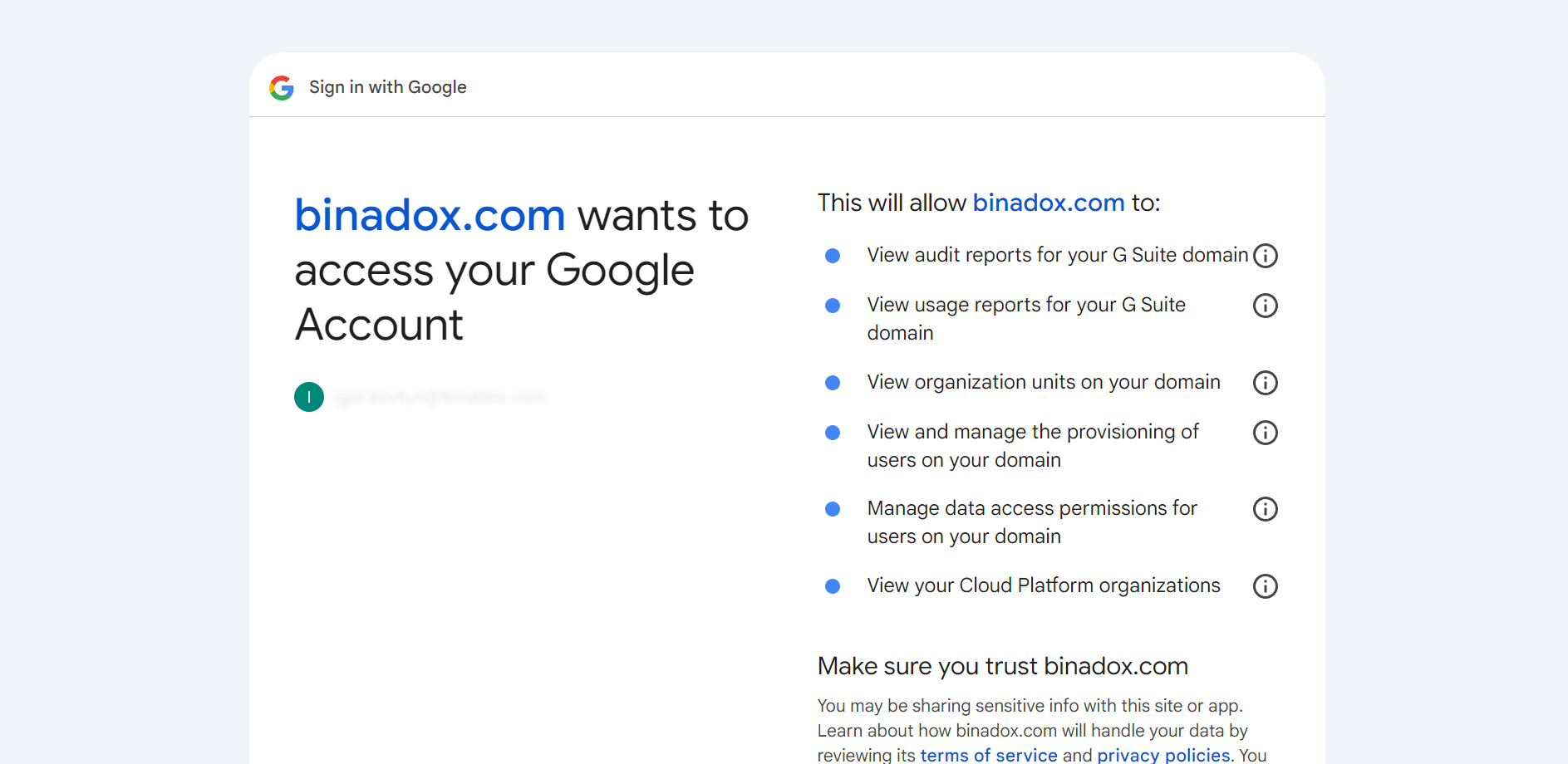The height and width of the screenshot is (764, 1568).
Task: Click 'Make sure you trust binadox.com' heading
Action: pos(1003,666)
